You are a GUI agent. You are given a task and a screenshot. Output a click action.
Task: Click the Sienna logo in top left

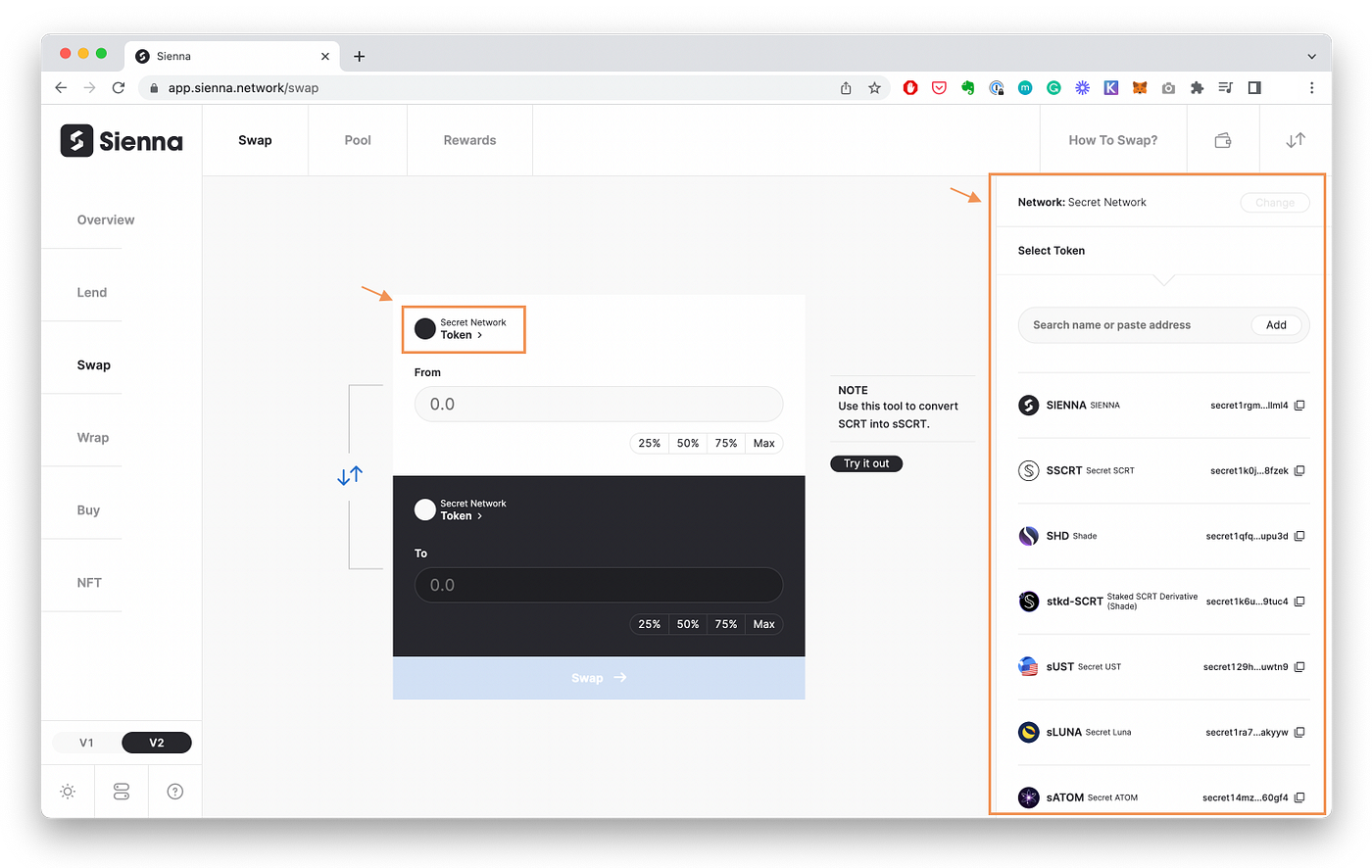(122, 140)
